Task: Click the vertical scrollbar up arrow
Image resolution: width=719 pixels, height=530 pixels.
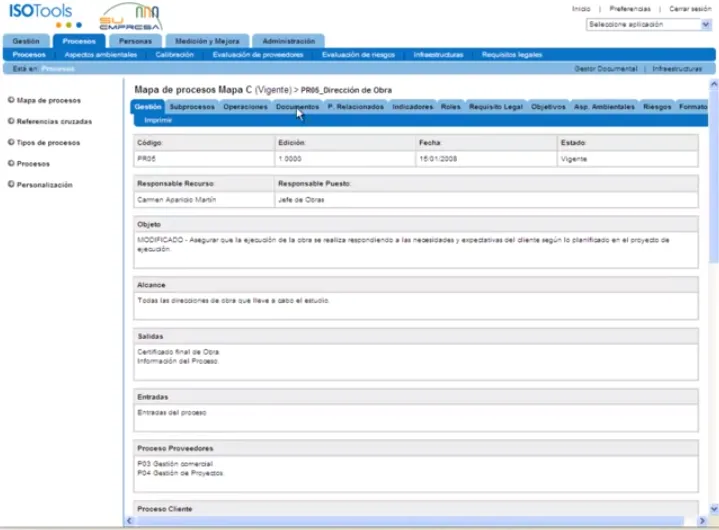Action: tap(713, 84)
